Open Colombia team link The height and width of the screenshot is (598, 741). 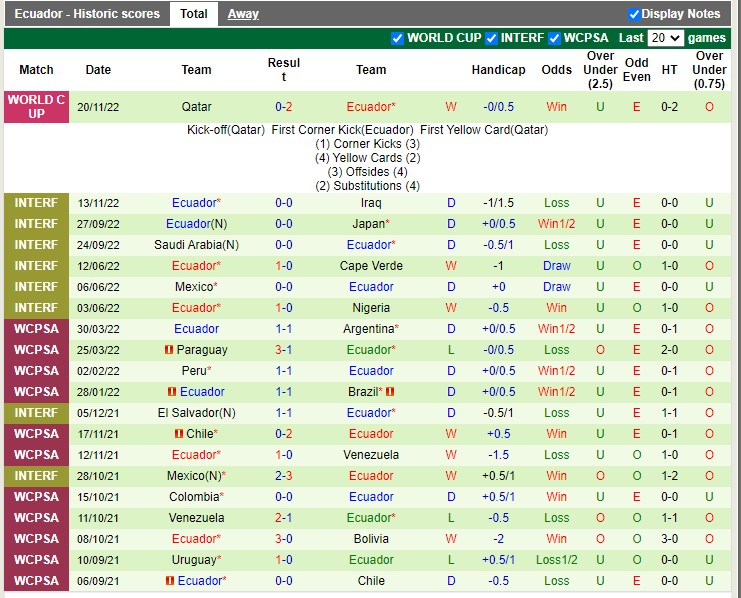point(197,497)
